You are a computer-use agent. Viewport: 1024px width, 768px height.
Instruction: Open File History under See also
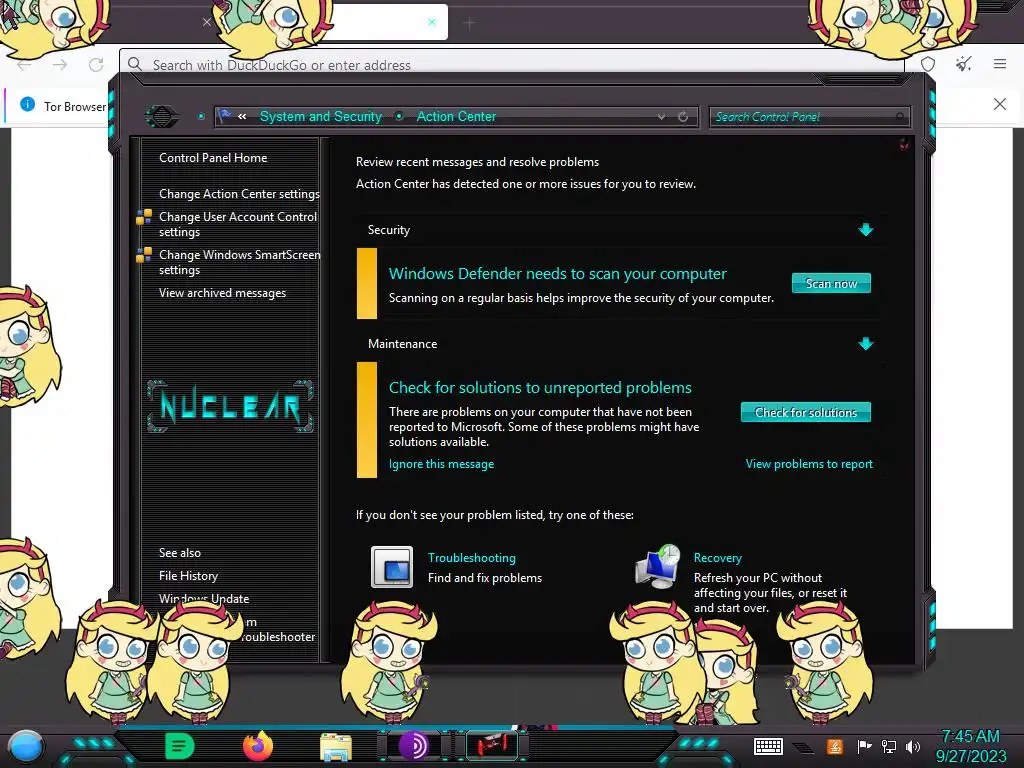click(188, 576)
